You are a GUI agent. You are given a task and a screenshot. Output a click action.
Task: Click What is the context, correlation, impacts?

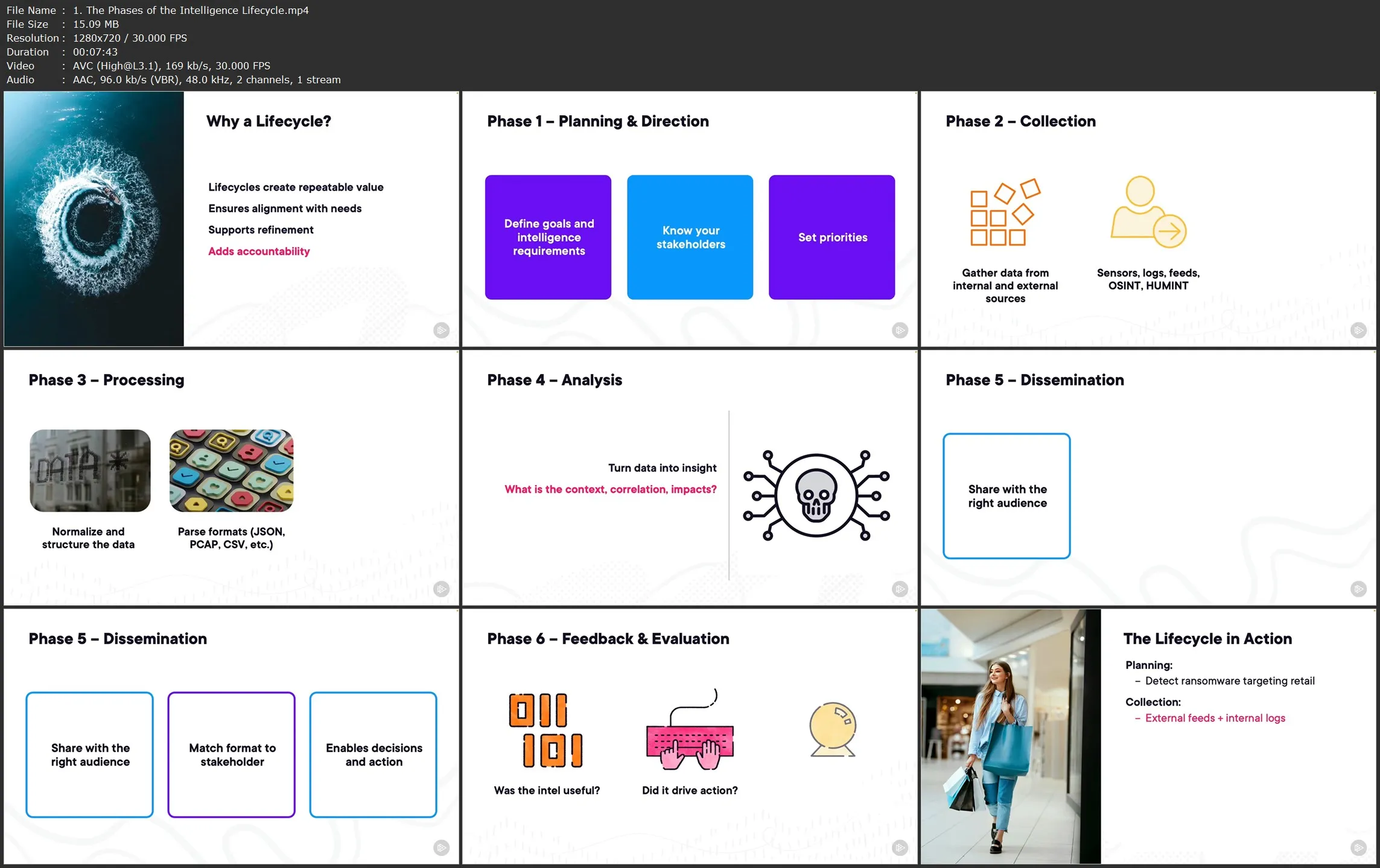(611, 489)
